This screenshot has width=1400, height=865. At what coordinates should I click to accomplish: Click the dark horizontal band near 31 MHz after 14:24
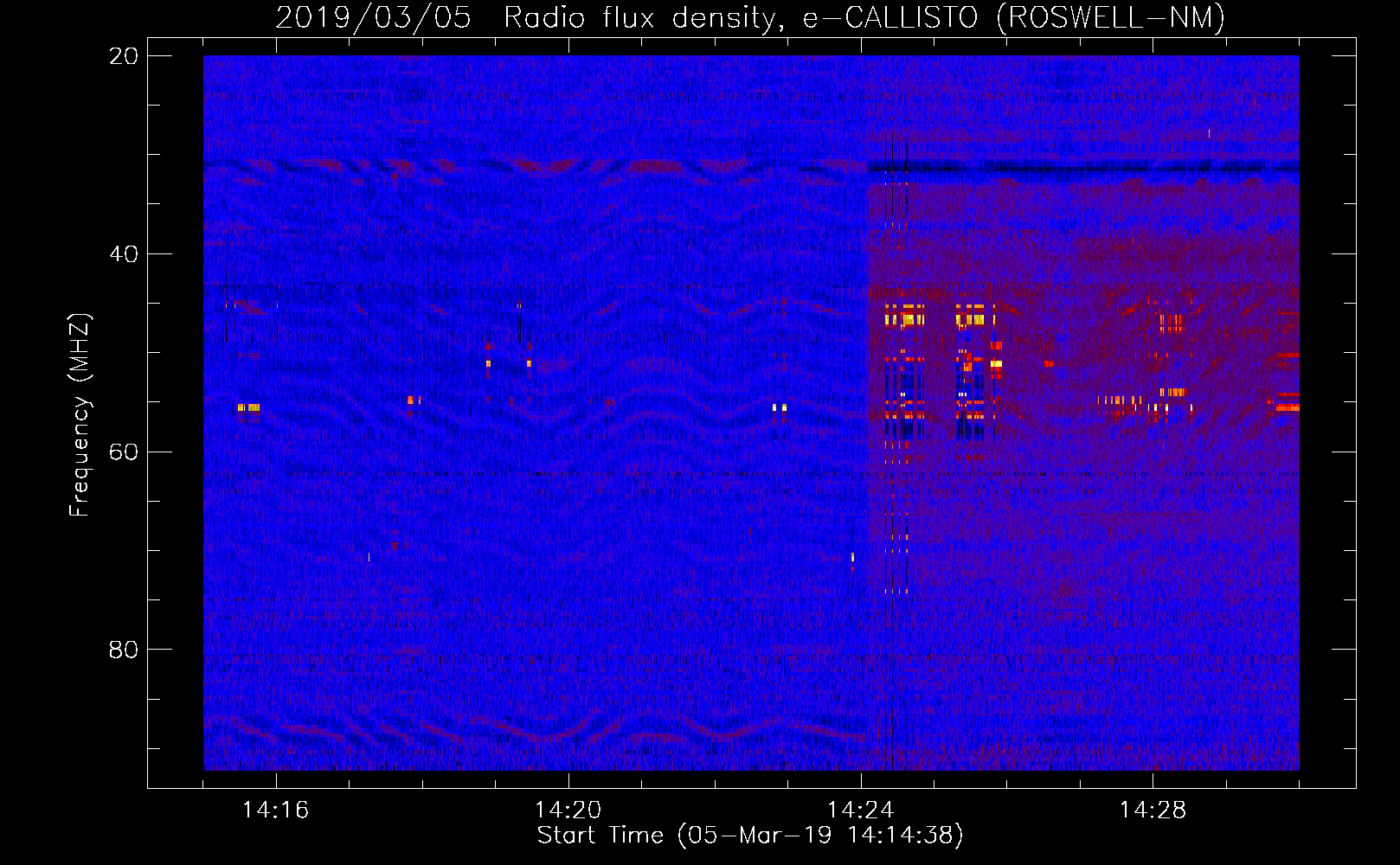[x=1083, y=167]
